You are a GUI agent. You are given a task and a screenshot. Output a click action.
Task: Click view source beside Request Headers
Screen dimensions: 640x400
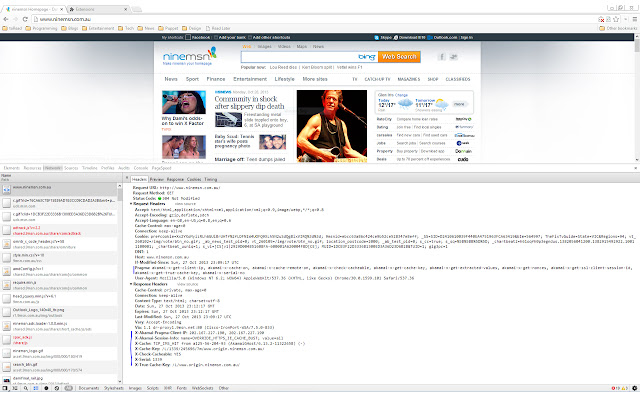click(x=185, y=204)
